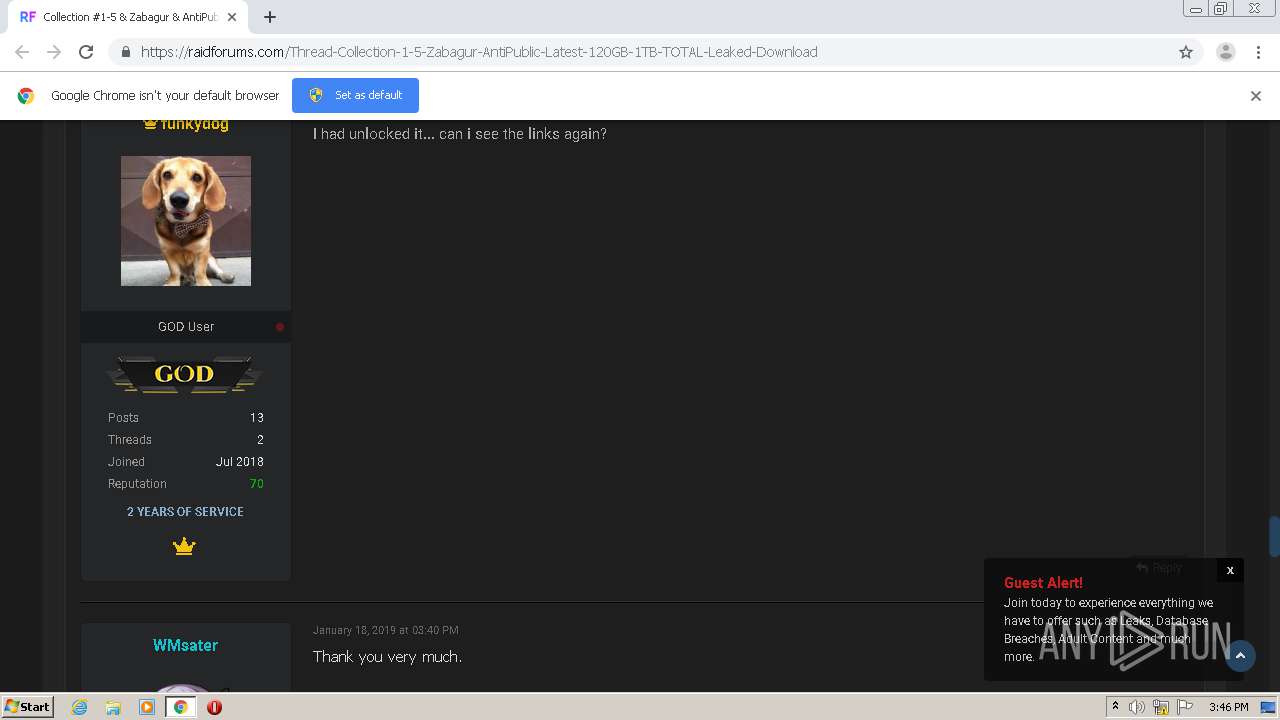The height and width of the screenshot is (720, 1280).
Task: Open the media player taskbar icon
Action: 147,707
